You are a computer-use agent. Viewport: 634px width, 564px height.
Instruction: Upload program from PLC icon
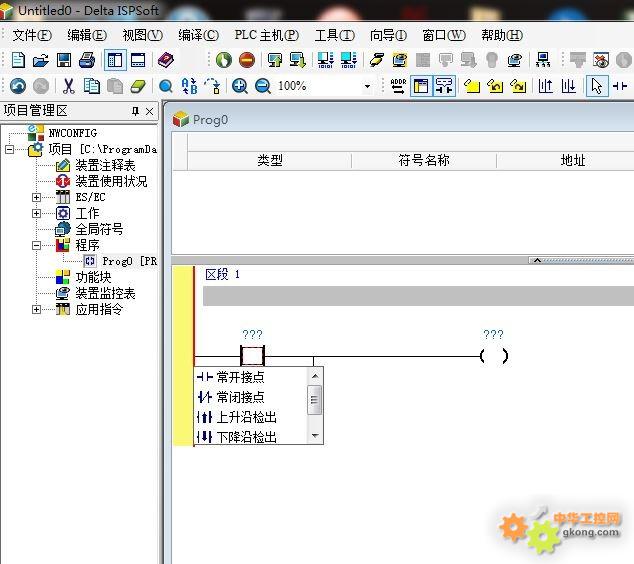tap(275, 60)
